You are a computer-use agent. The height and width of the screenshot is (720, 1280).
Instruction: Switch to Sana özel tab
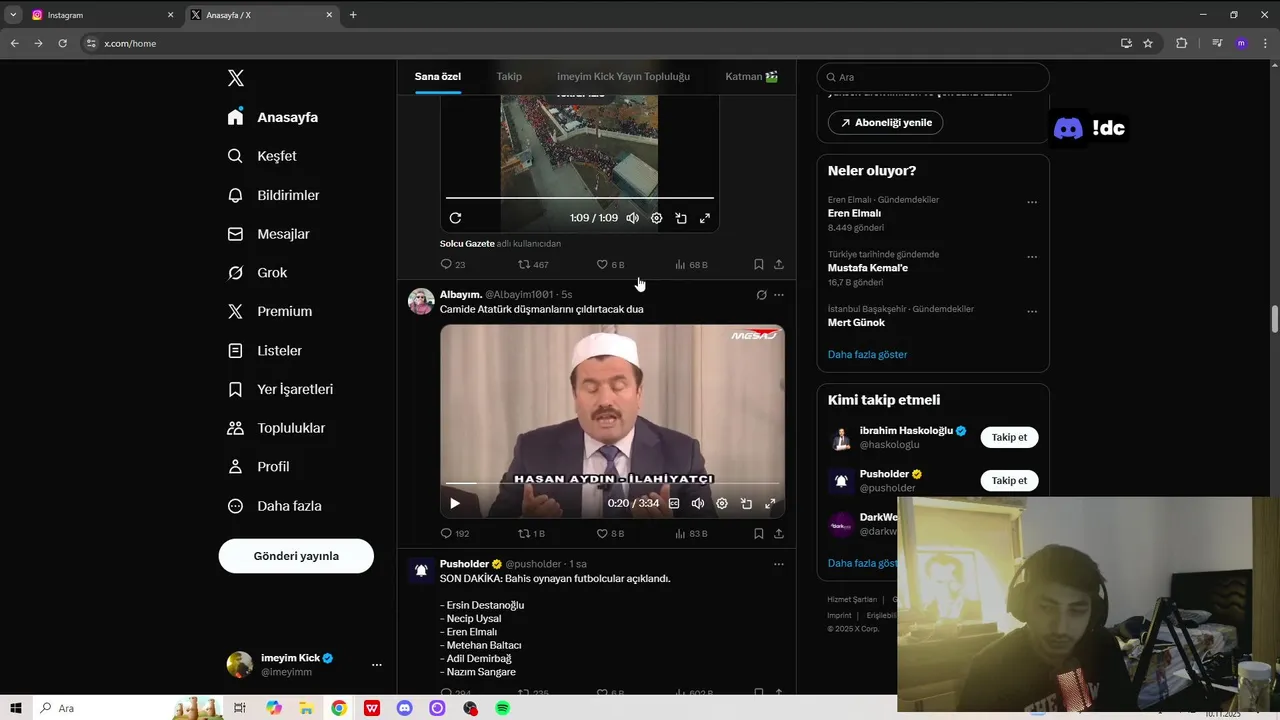point(438,76)
